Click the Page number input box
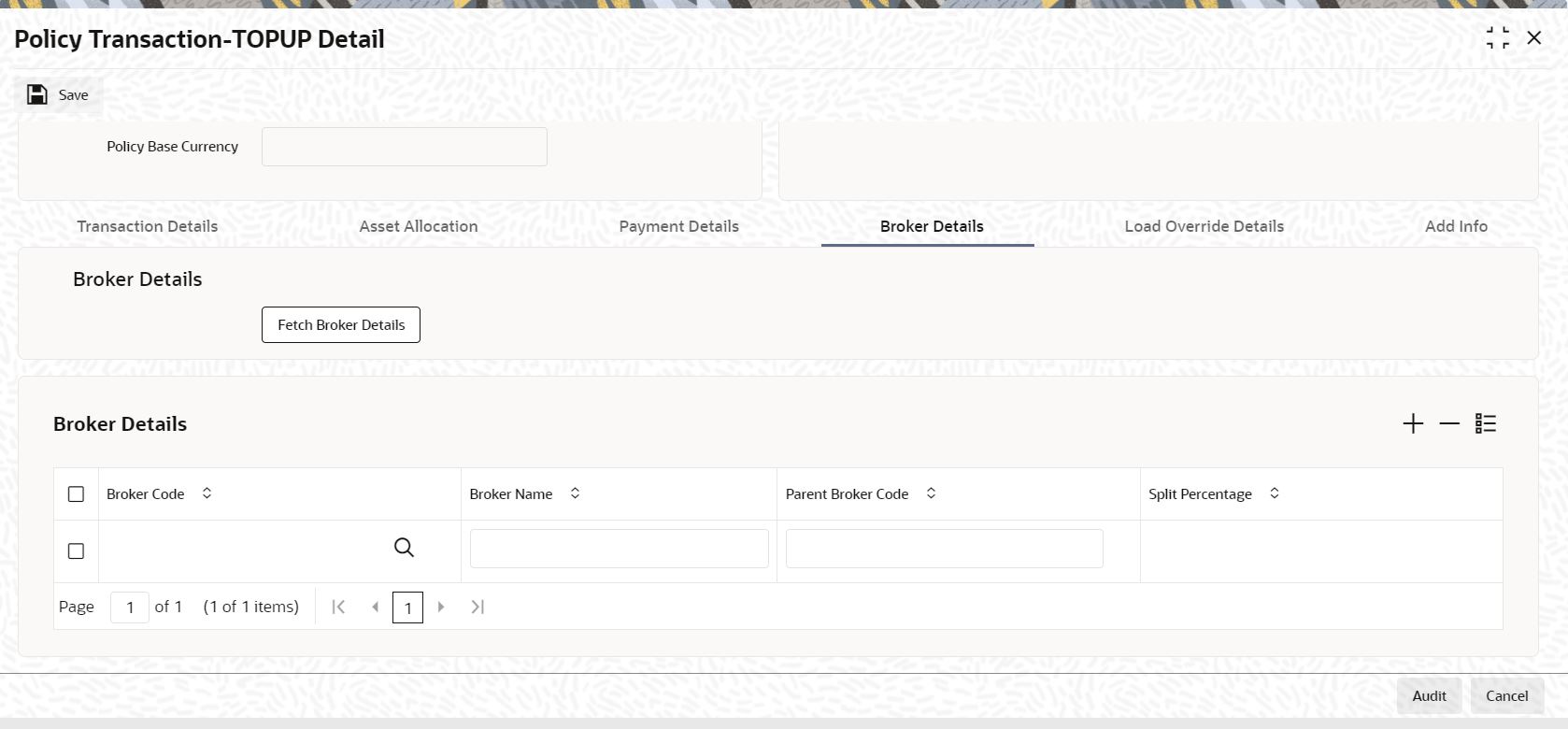Image resolution: width=1568 pixels, height=729 pixels. [130, 607]
